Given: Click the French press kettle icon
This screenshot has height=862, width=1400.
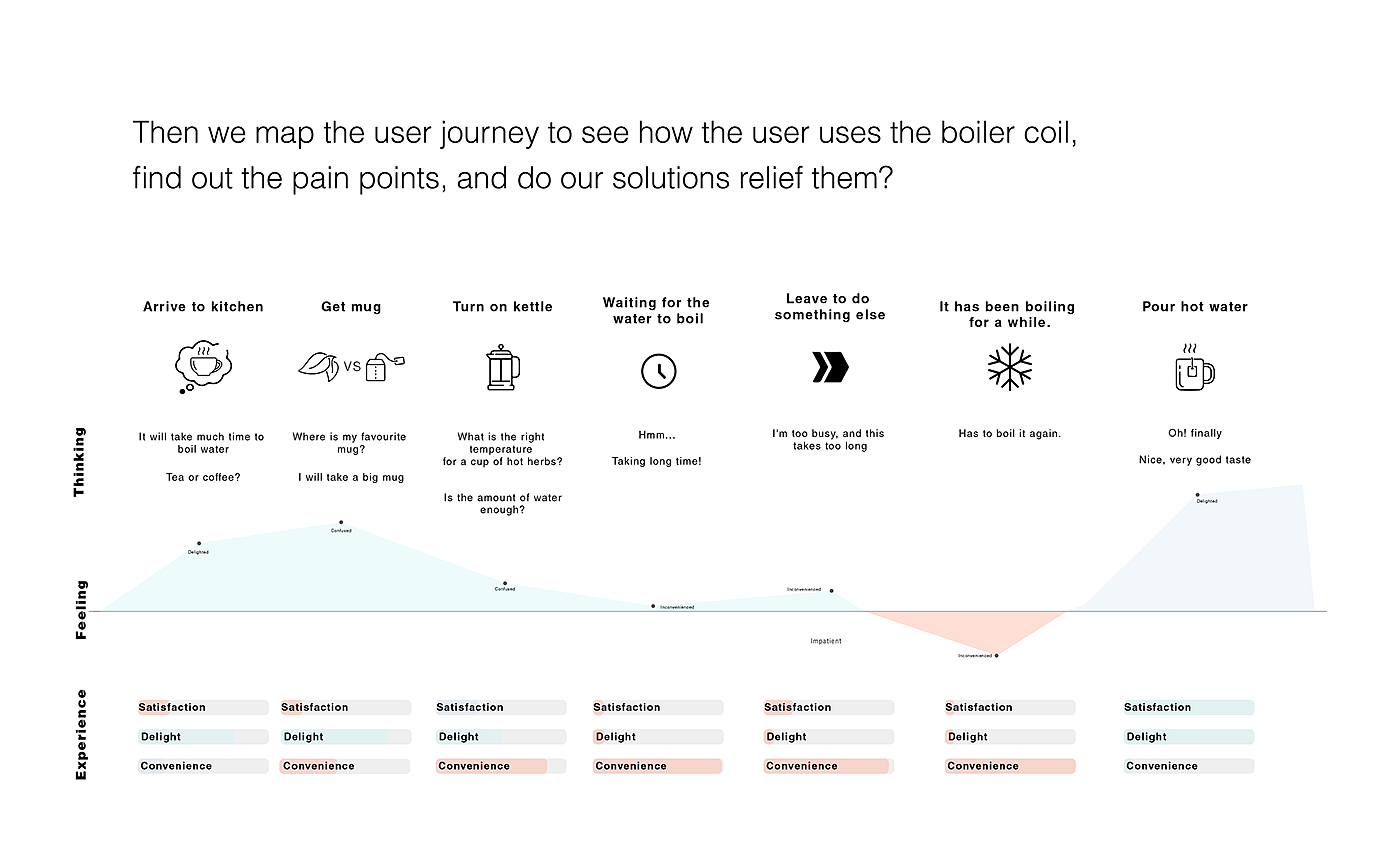Looking at the screenshot, I should [503, 367].
